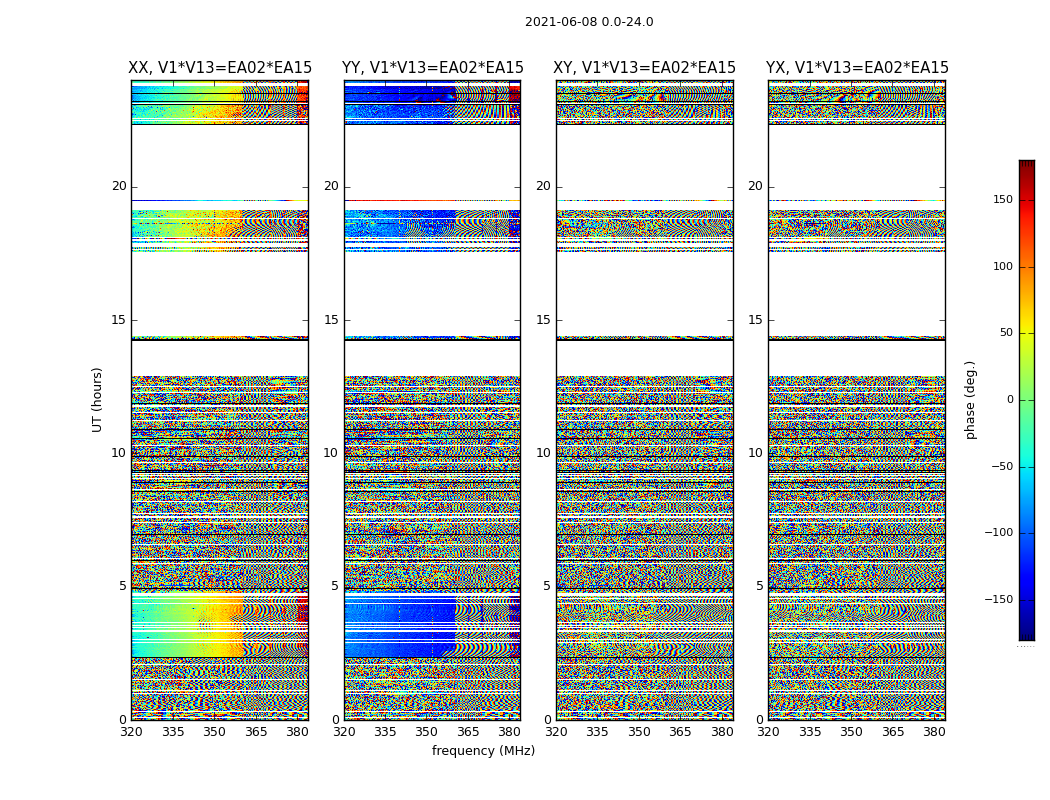The height and width of the screenshot is (800, 1050).
Task: Click the phase colorbar gradient strip
Action: 1027,400
